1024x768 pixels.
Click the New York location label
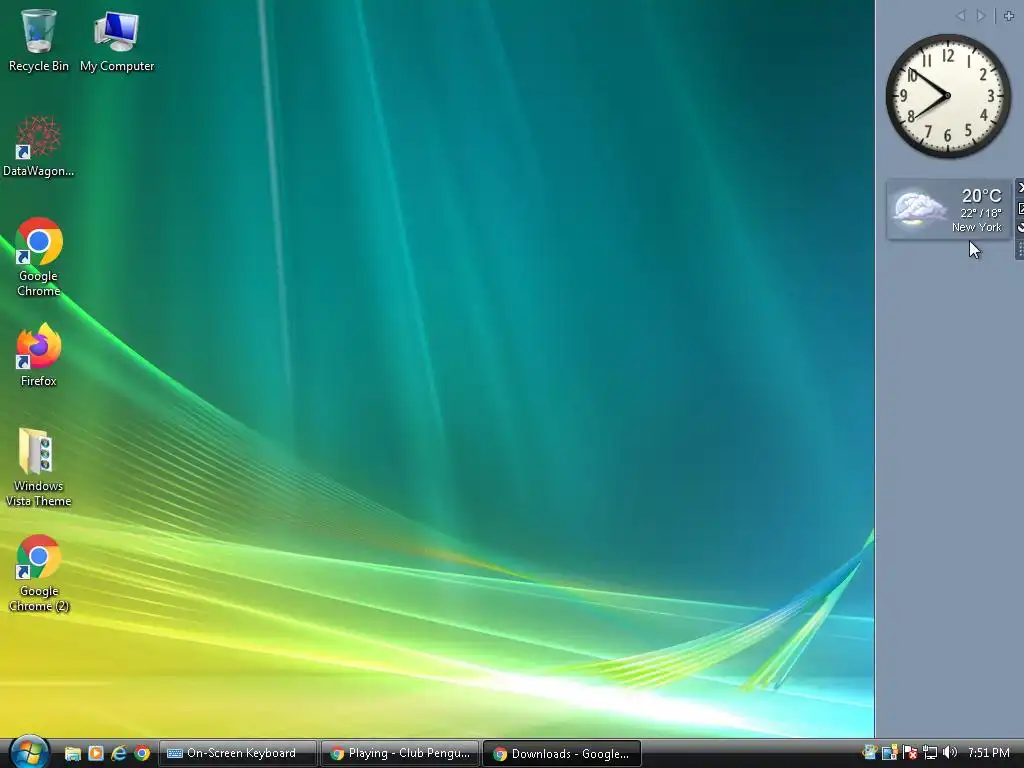976,227
